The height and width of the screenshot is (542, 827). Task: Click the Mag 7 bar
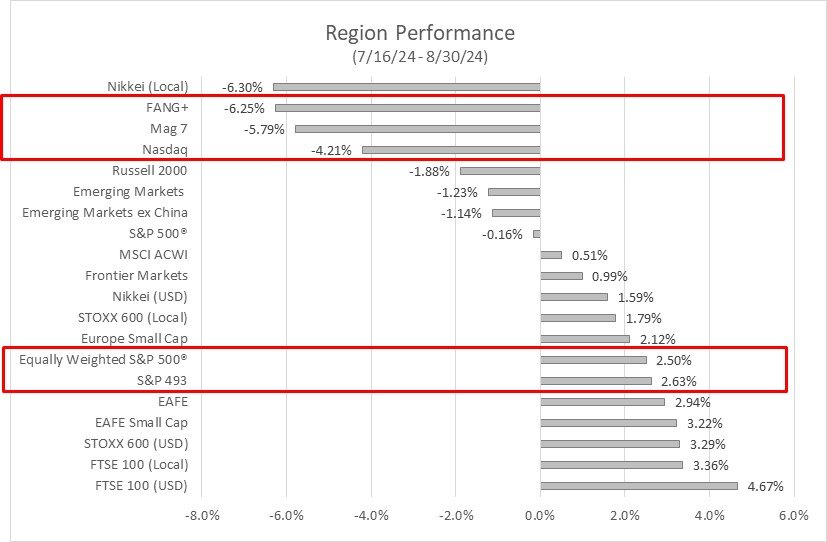pyautogui.click(x=417, y=129)
